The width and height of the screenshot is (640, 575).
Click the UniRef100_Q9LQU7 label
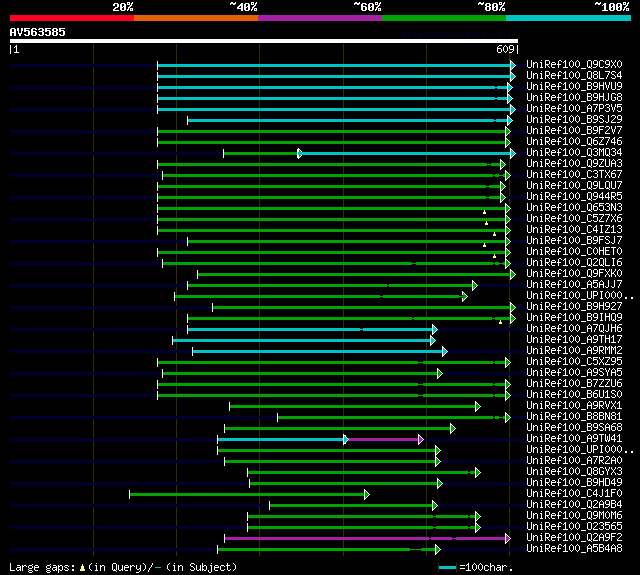[x=574, y=186]
